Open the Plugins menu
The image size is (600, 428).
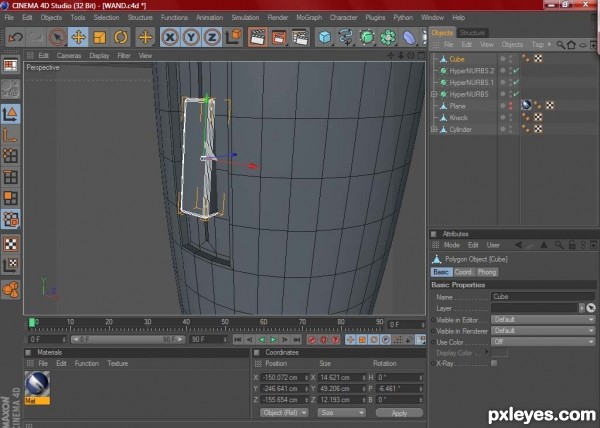coord(375,18)
